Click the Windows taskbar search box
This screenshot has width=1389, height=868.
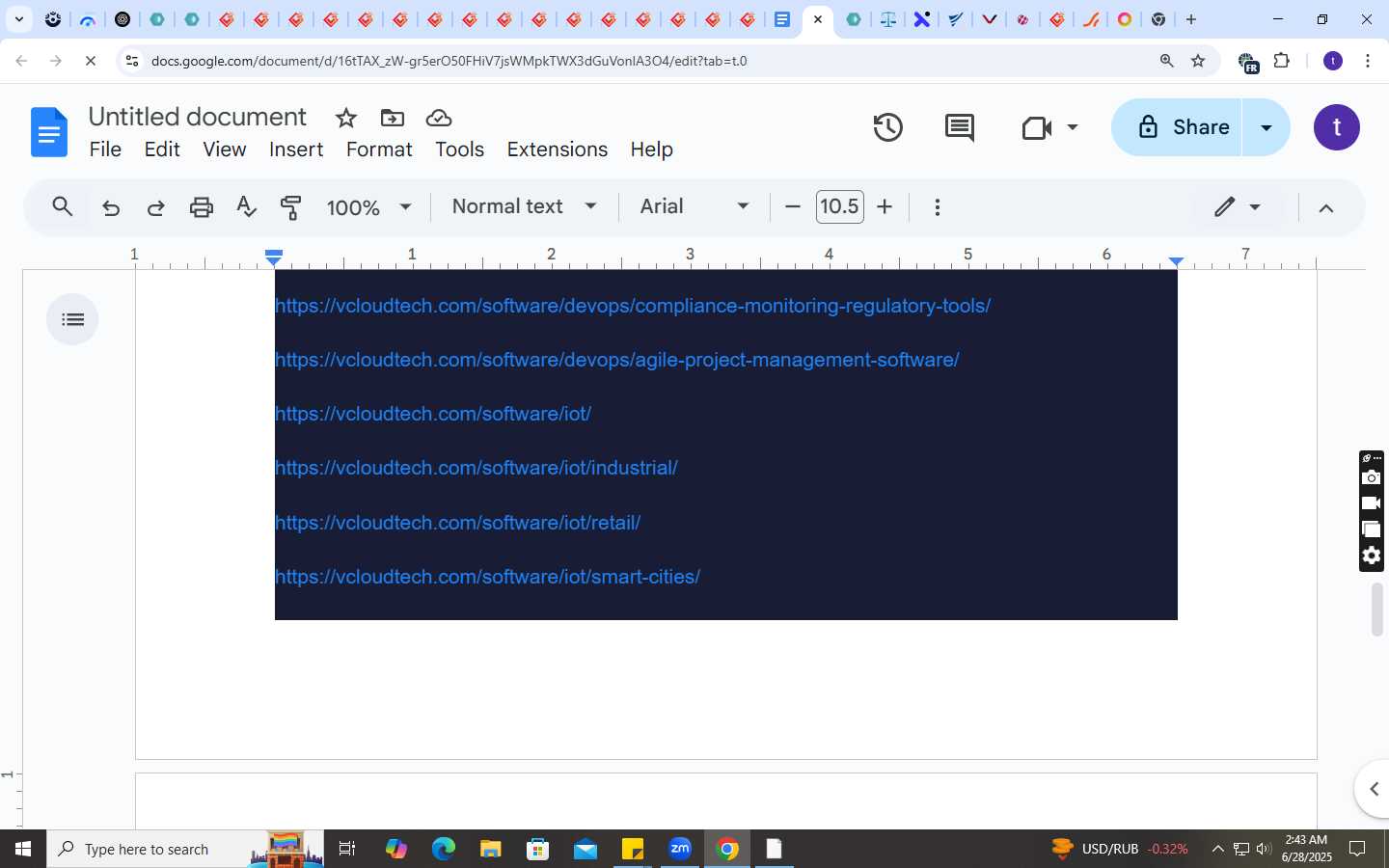coord(187,849)
